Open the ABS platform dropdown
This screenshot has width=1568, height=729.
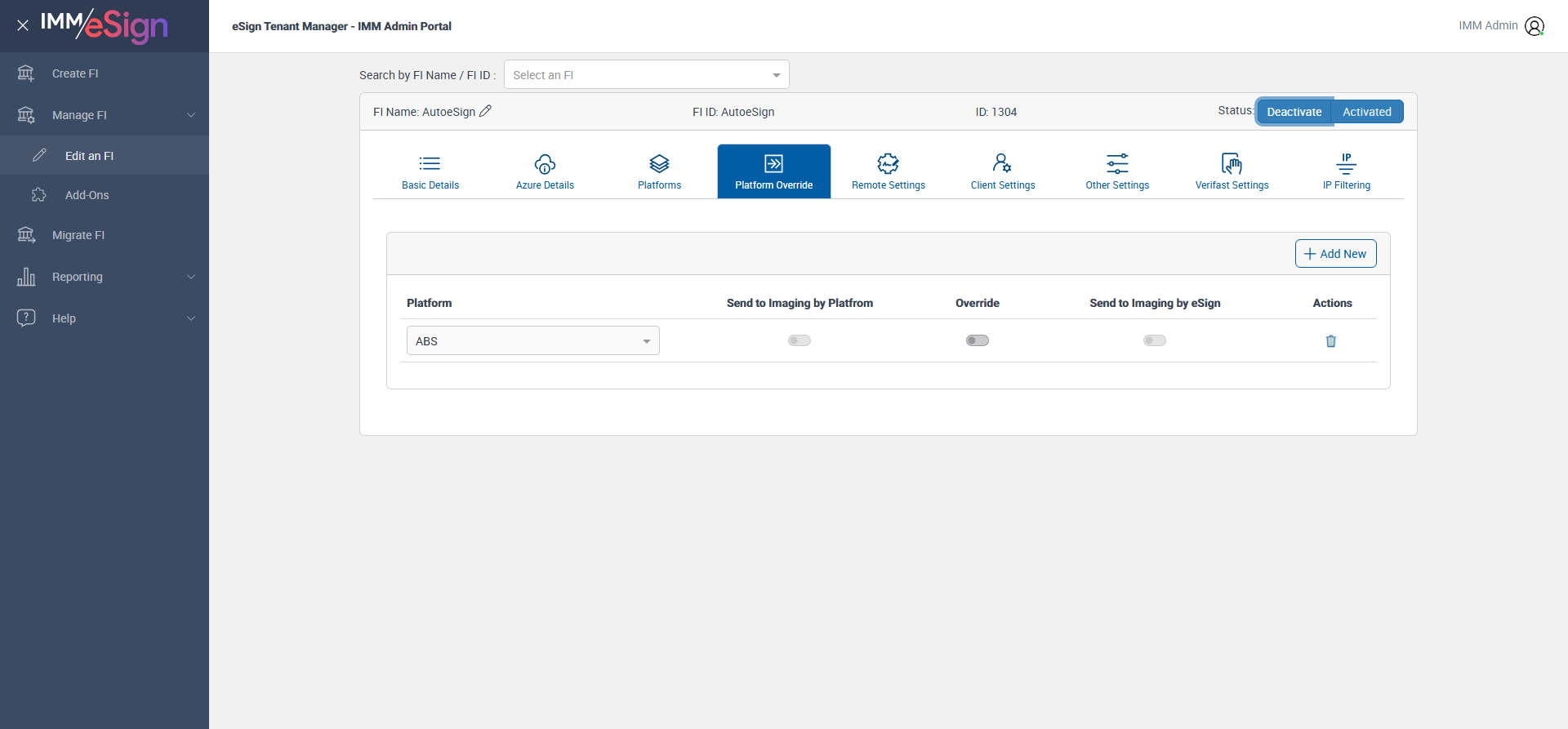(x=533, y=340)
